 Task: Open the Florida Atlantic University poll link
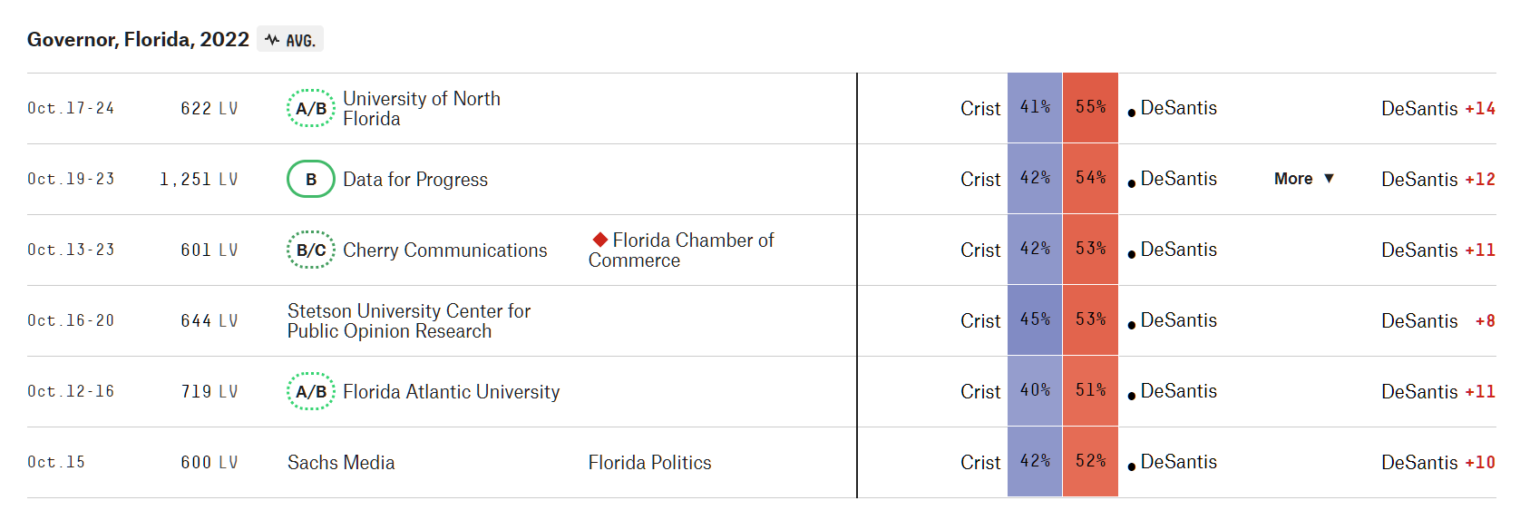pyautogui.click(x=451, y=392)
